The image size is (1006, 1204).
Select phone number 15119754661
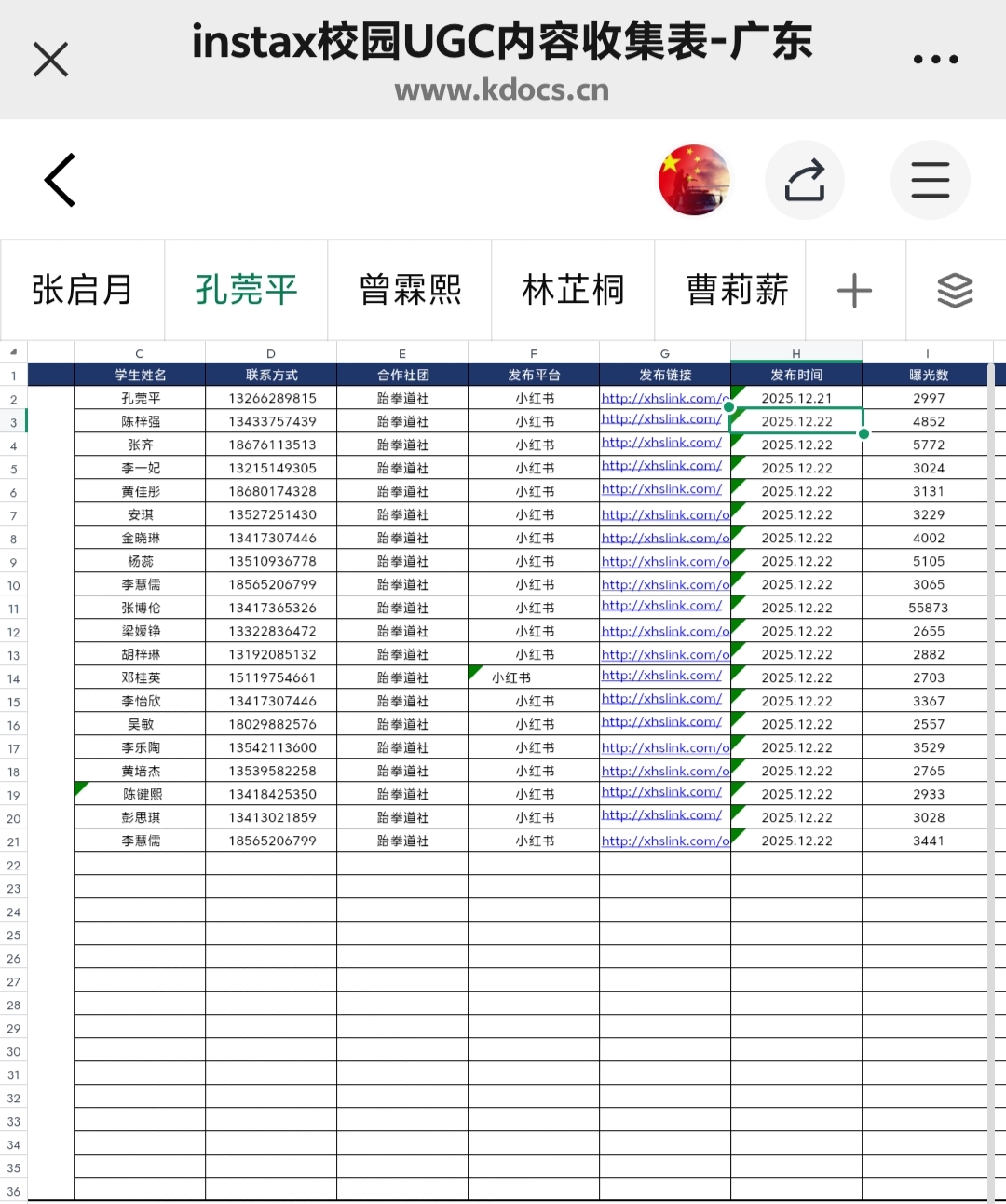pyautogui.click(x=271, y=677)
